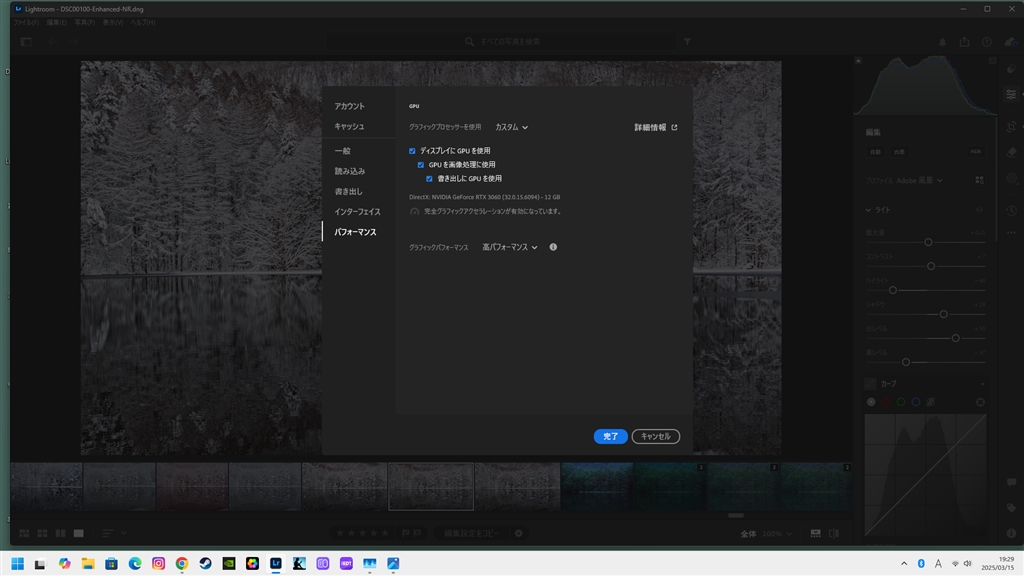Switch to Photo Grid view icon

pyautogui.click(x=24, y=534)
